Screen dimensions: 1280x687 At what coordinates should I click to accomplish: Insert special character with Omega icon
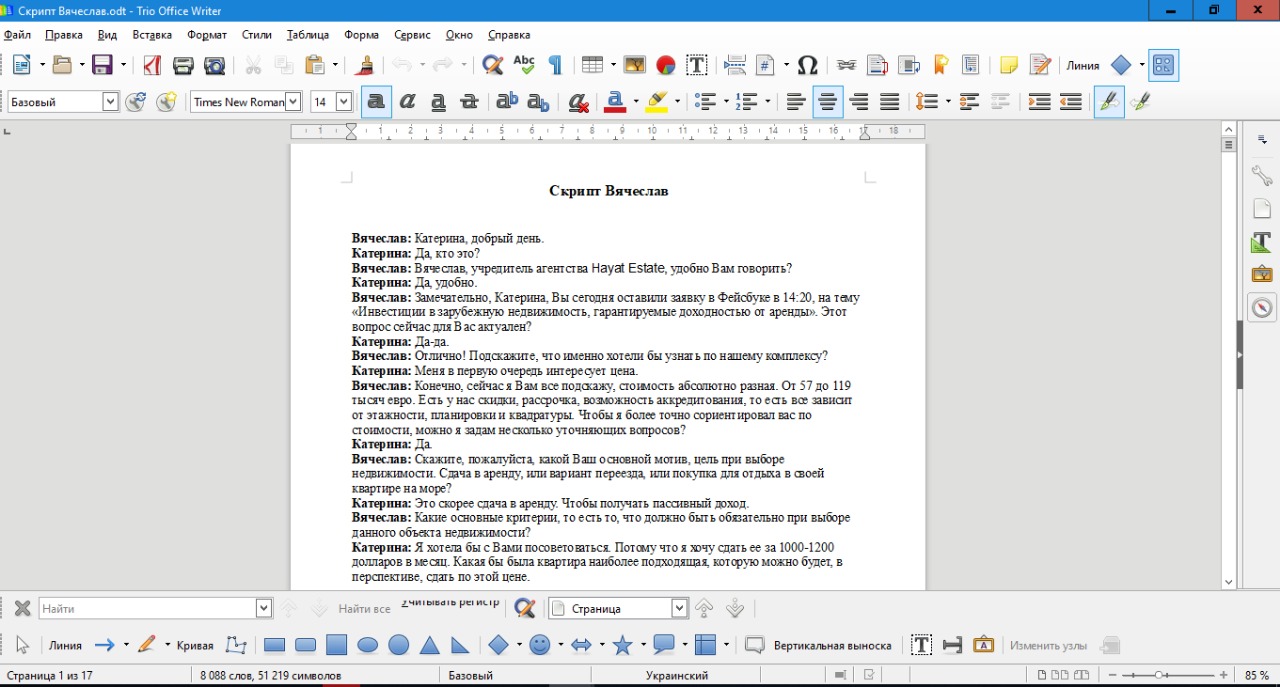(x=808, y=66)
